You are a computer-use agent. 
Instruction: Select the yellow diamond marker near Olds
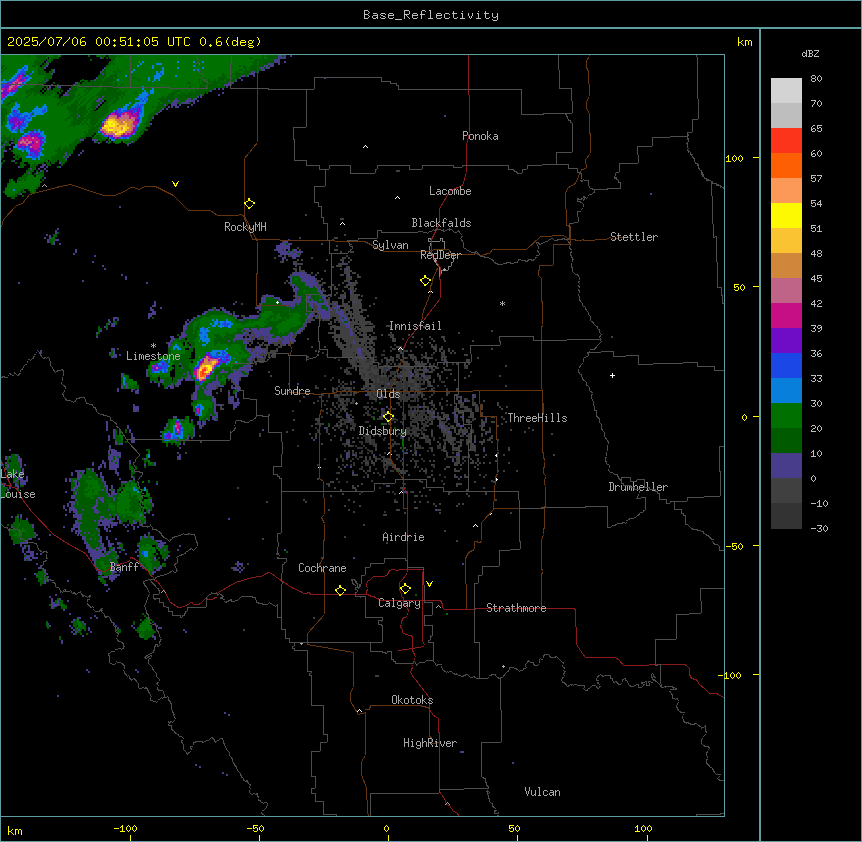click(x=388, y=417)
